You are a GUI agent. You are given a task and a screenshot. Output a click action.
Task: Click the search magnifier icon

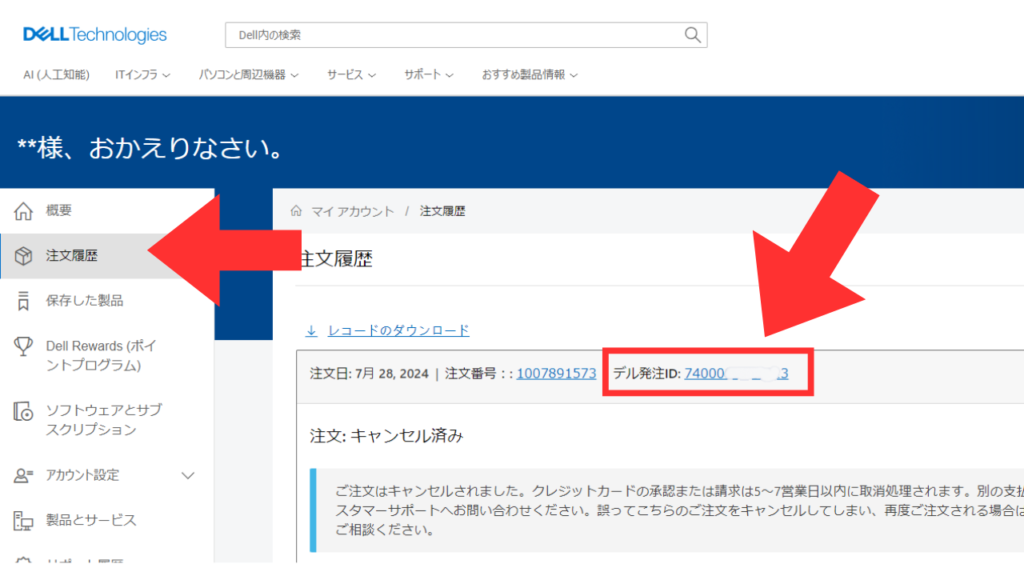coord(692,35)
